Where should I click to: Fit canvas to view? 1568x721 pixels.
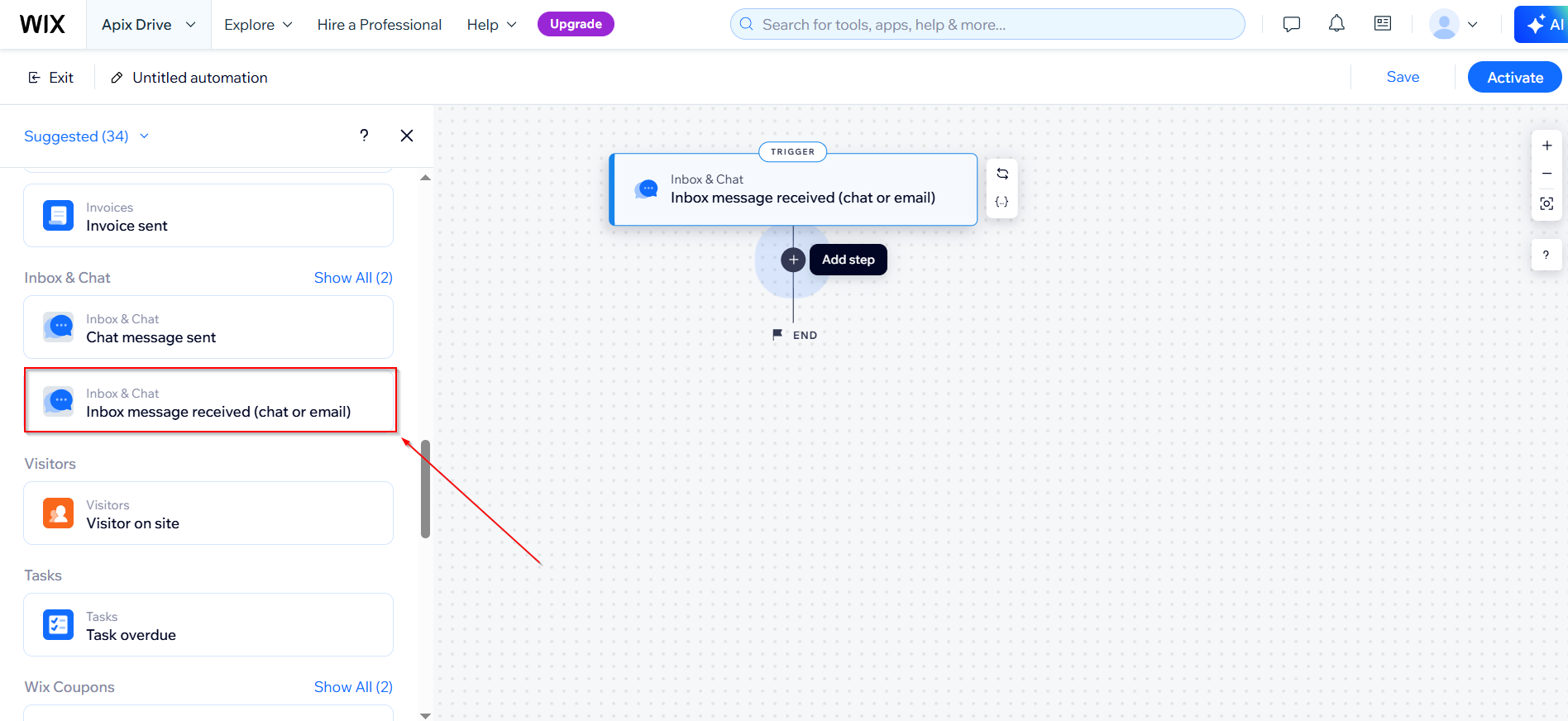coord(1546,203)
